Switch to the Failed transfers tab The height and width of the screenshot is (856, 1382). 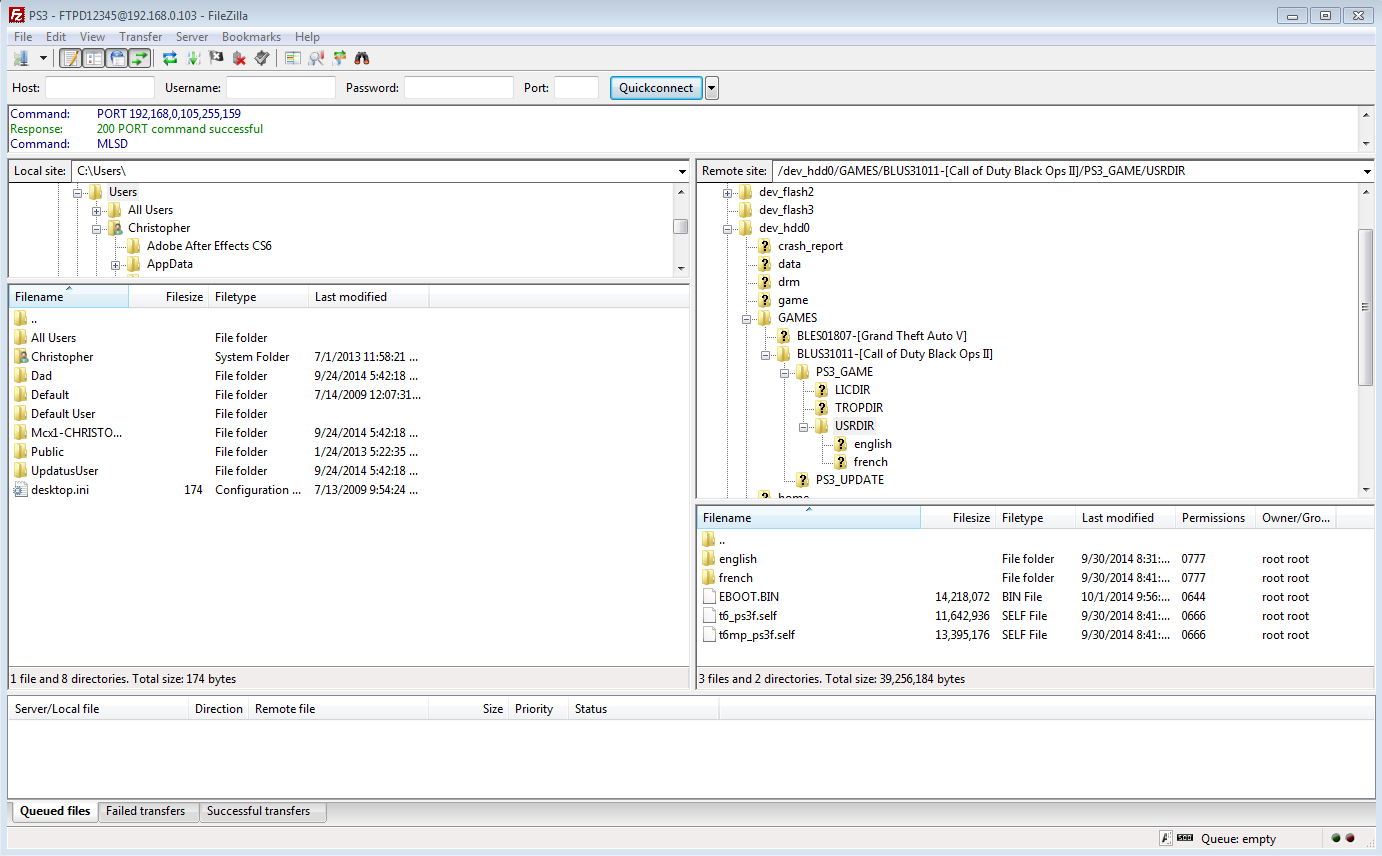(146, 811)
